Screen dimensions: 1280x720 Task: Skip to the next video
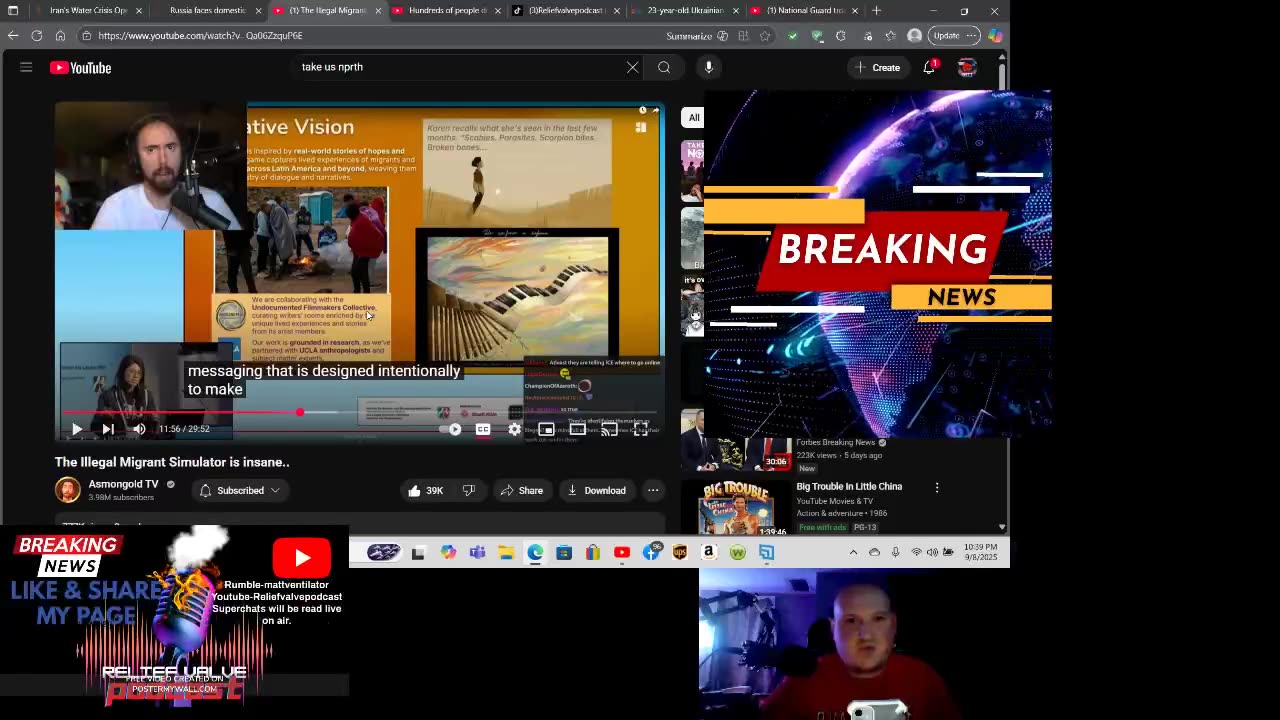[108, 429]
